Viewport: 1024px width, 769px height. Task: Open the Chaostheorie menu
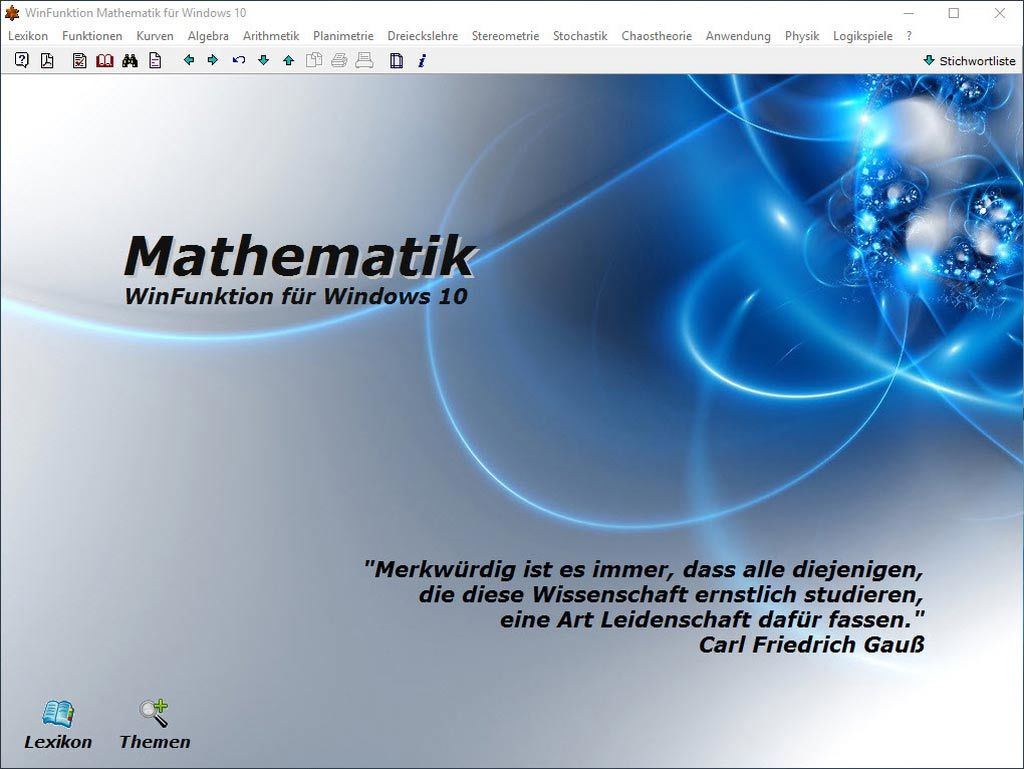click(656, 36)
